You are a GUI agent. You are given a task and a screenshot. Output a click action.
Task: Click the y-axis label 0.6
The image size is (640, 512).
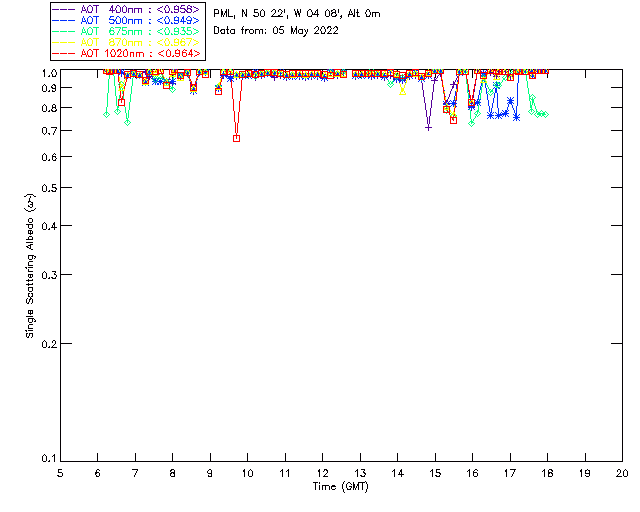(x=49, y=157)
